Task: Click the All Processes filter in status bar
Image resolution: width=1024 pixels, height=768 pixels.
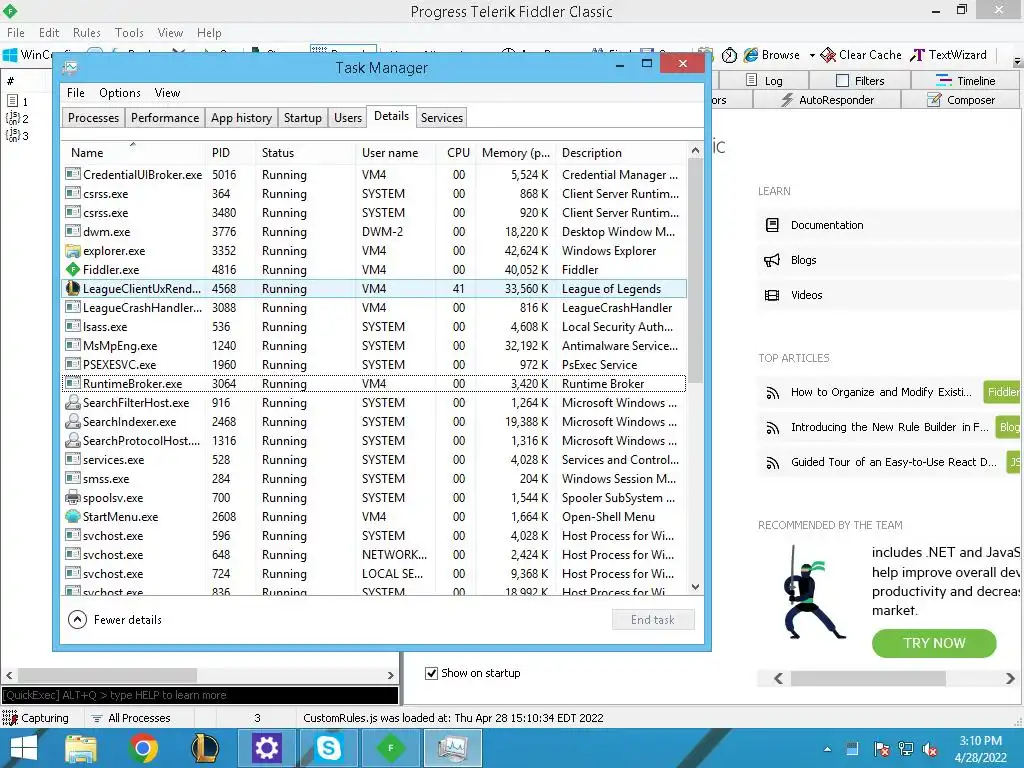Action: click(x=131, y=718)
